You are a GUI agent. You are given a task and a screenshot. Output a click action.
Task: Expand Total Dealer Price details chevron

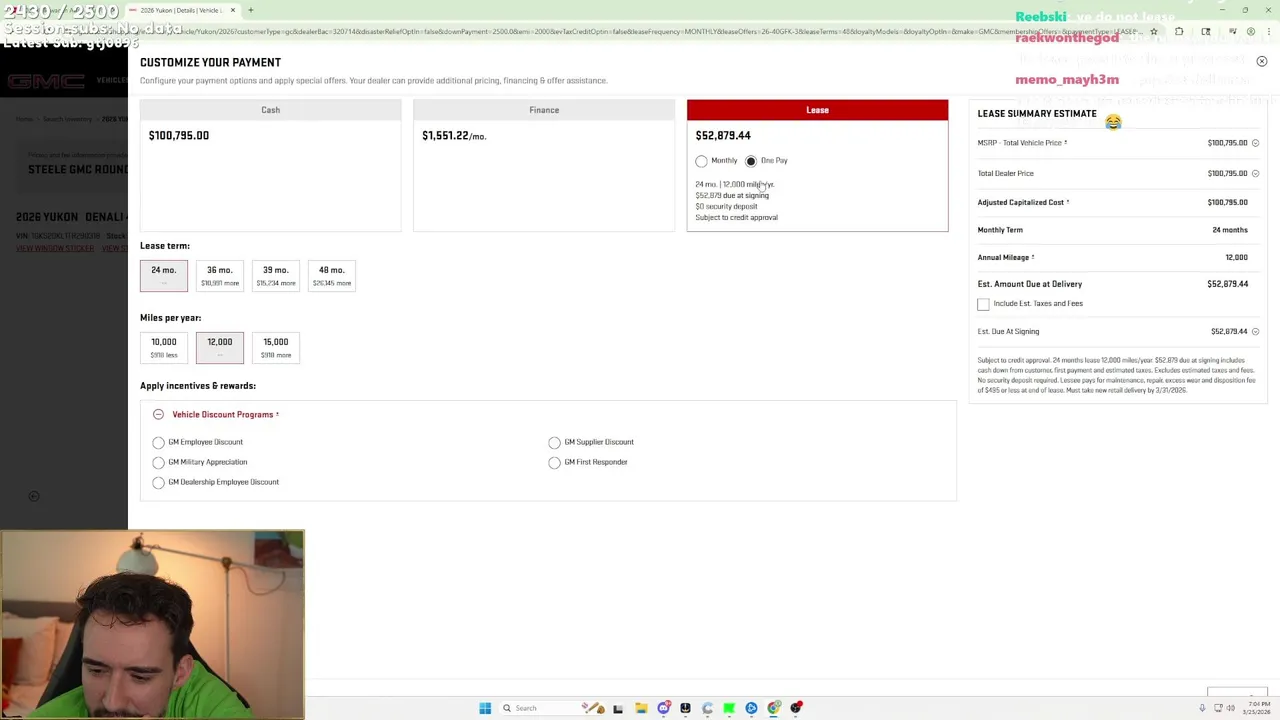[1255, 173]
